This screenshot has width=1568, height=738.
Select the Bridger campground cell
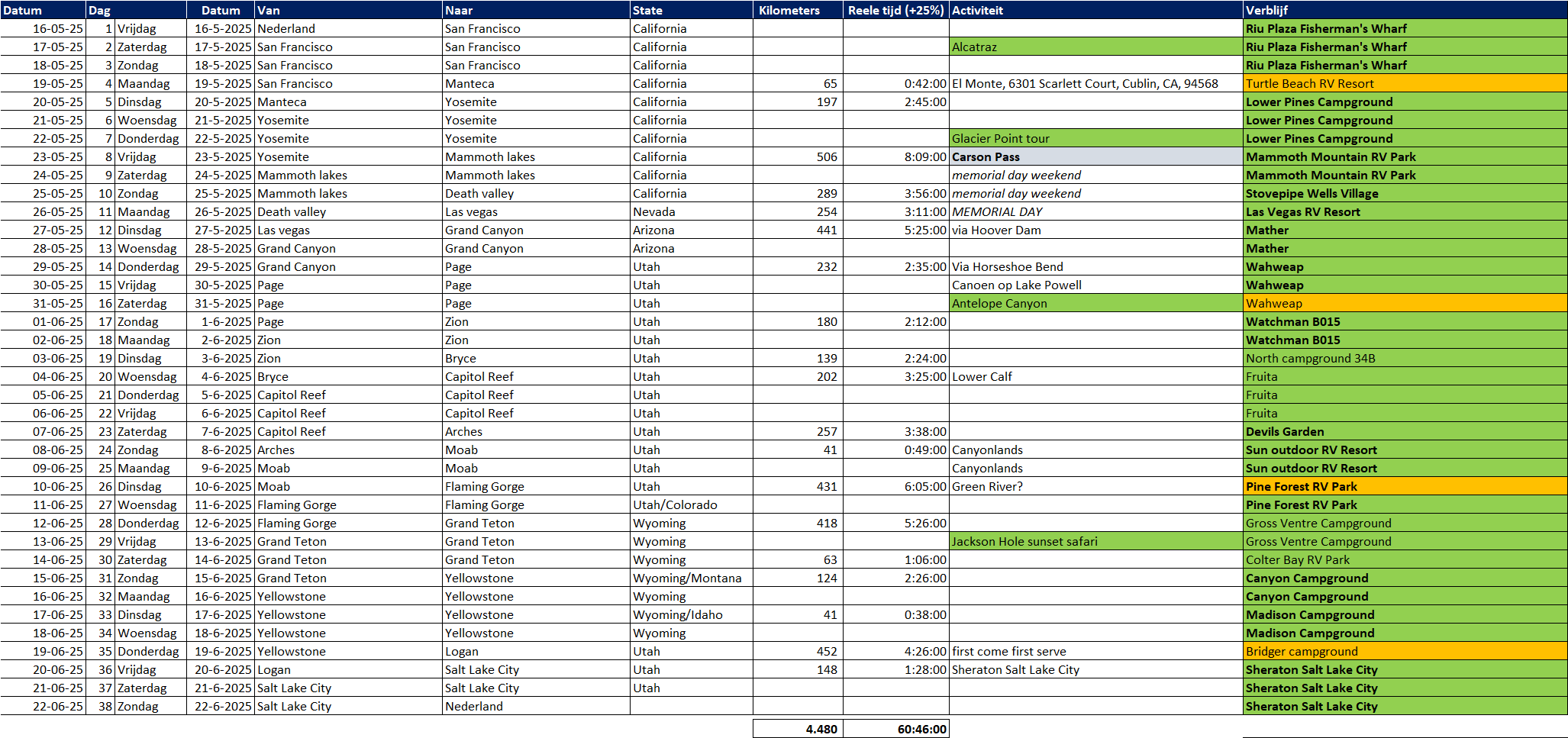pyautogui.click(x=1405, y=652)
